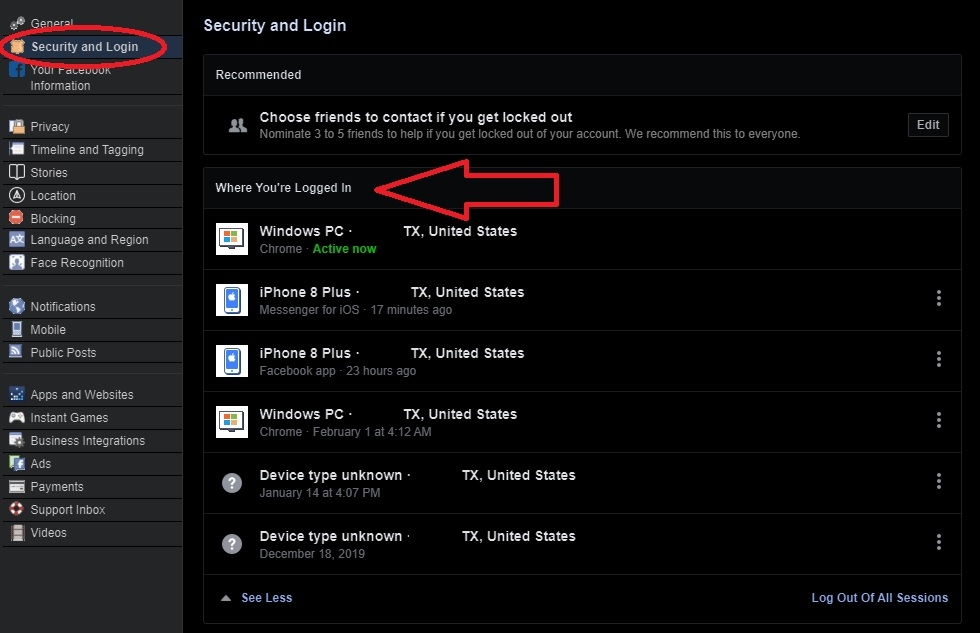Open options for Windows PC February 1 session
This screenshot has height=633, width=980.
point(939,420)
